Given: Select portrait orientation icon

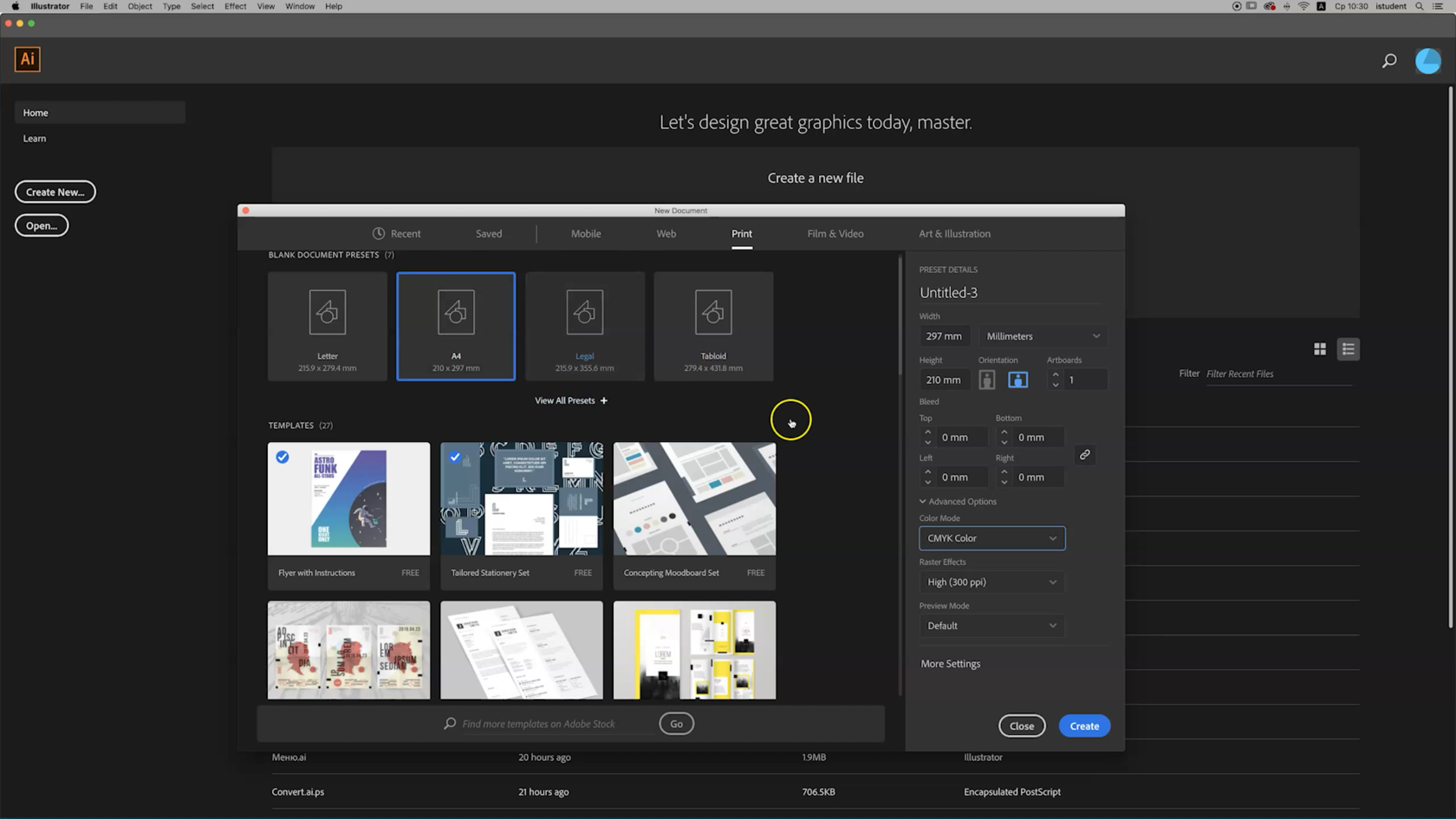Looking at the screenshot, I should click(987, 380).
